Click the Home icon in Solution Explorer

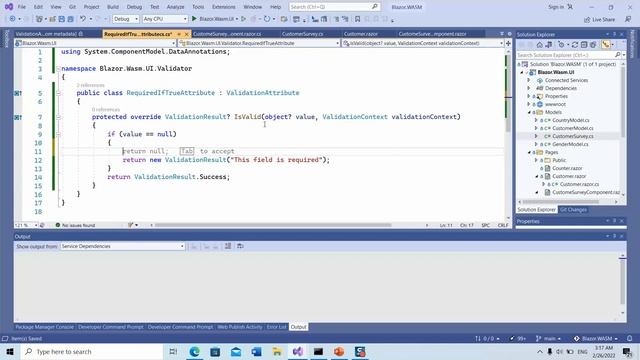pyautogui.click(x=540, y=45)
